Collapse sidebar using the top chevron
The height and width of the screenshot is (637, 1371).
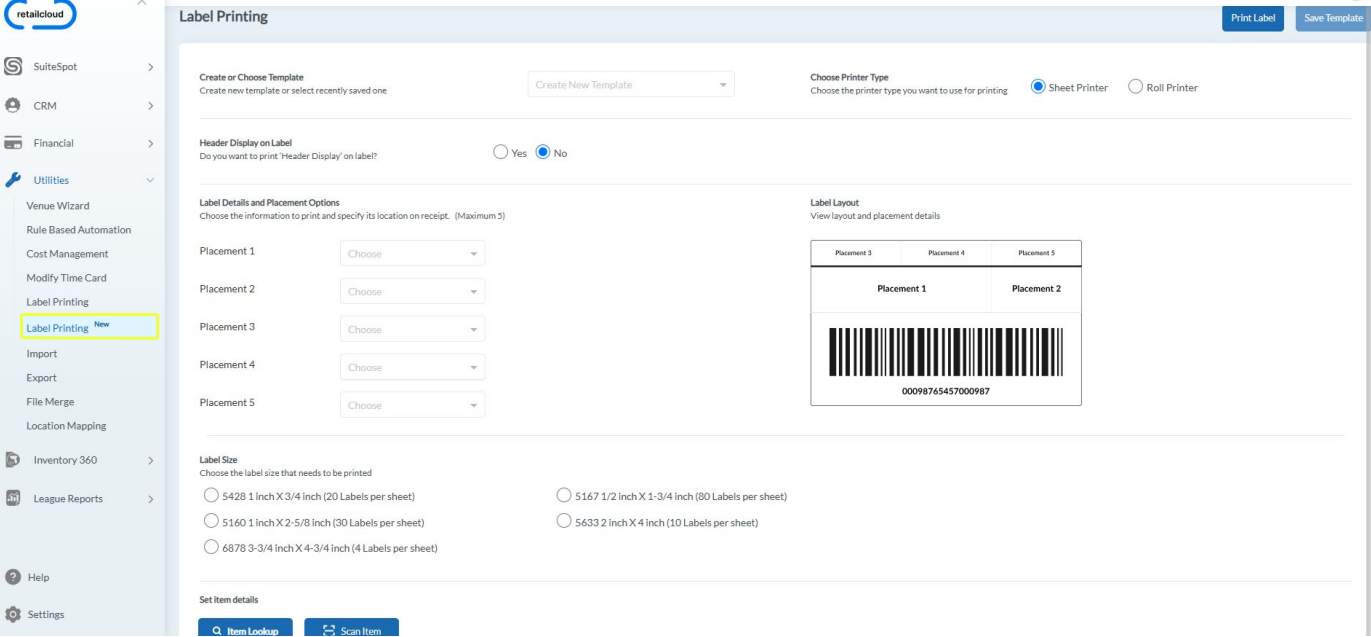(141, 3)
